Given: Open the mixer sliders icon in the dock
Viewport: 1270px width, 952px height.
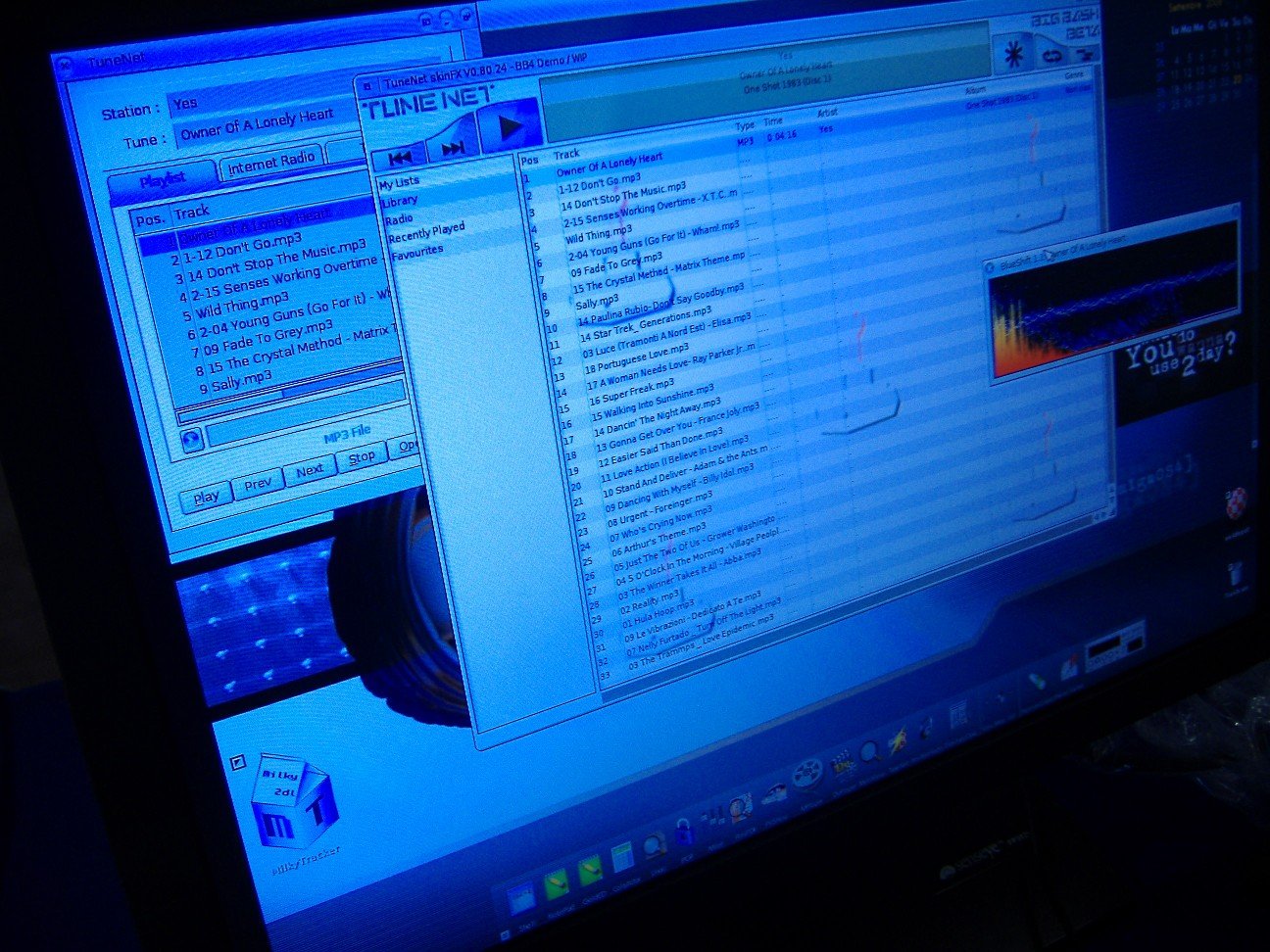Looking at the screenshot, I should (716, 816).
